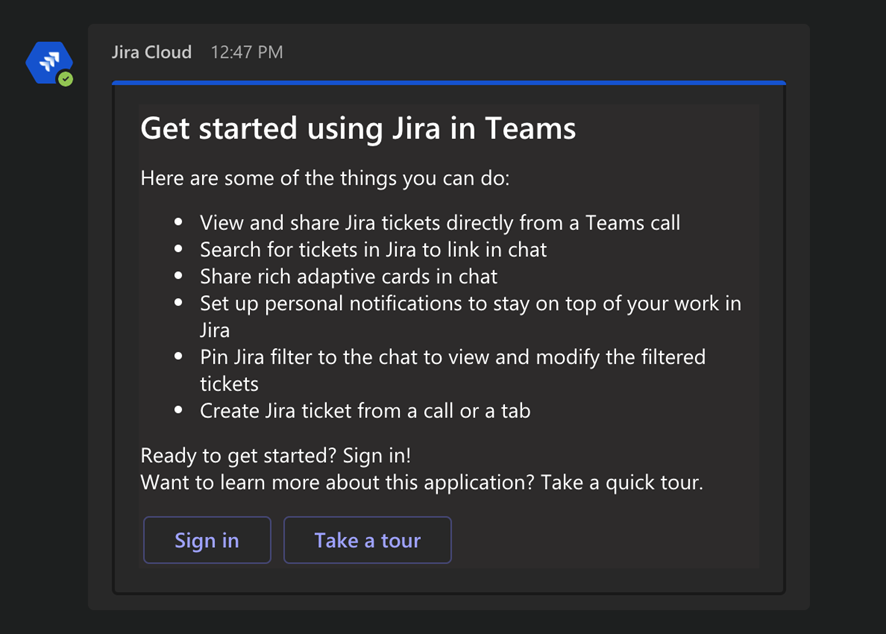
Task: Open the Jira Cloud sender name
Action: tap(152, 52)
